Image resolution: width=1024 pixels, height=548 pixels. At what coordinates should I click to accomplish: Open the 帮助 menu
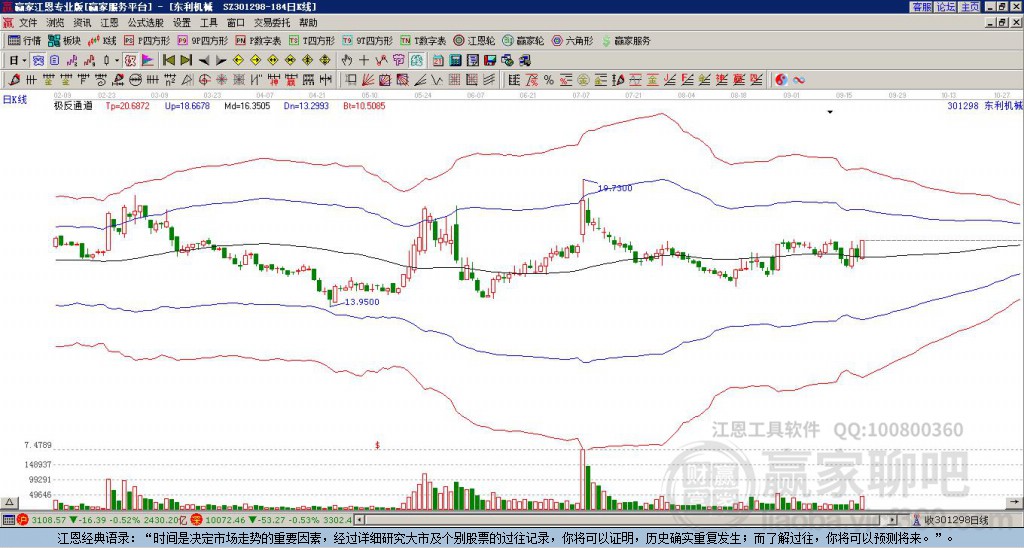coord(308,23)
